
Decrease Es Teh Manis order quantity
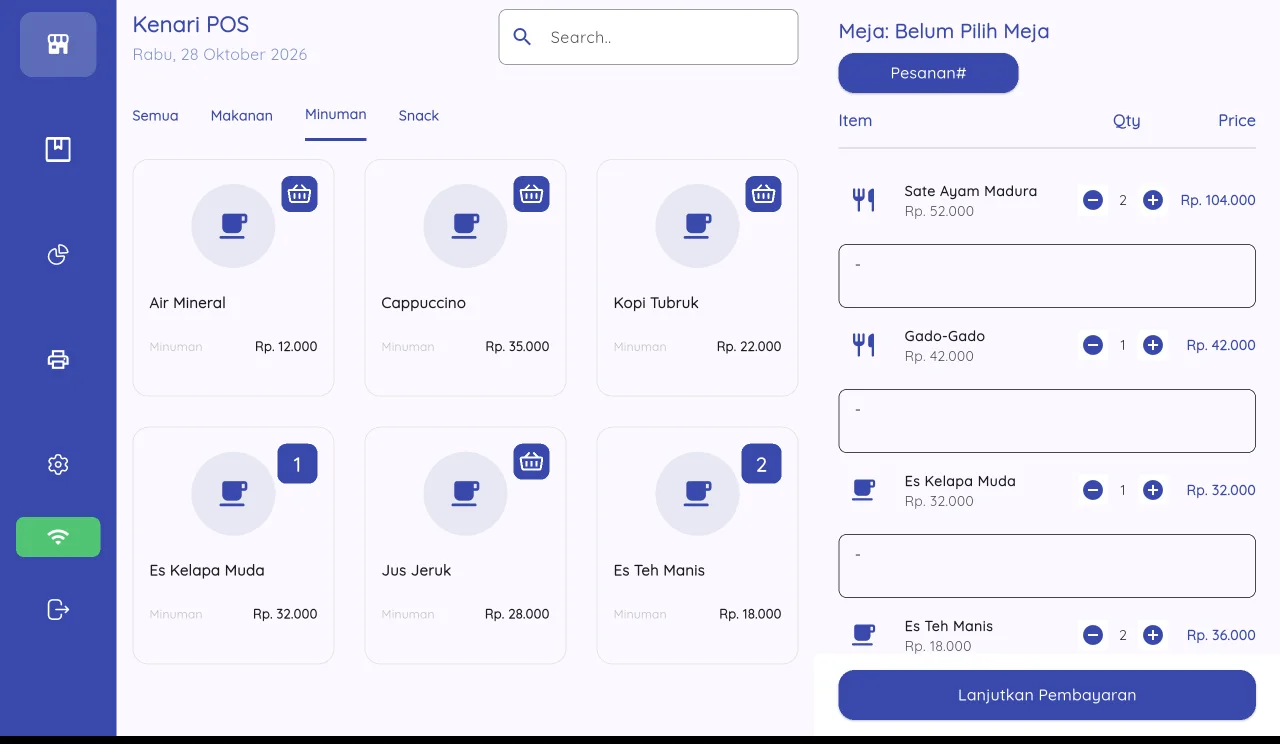(1093, 635)
